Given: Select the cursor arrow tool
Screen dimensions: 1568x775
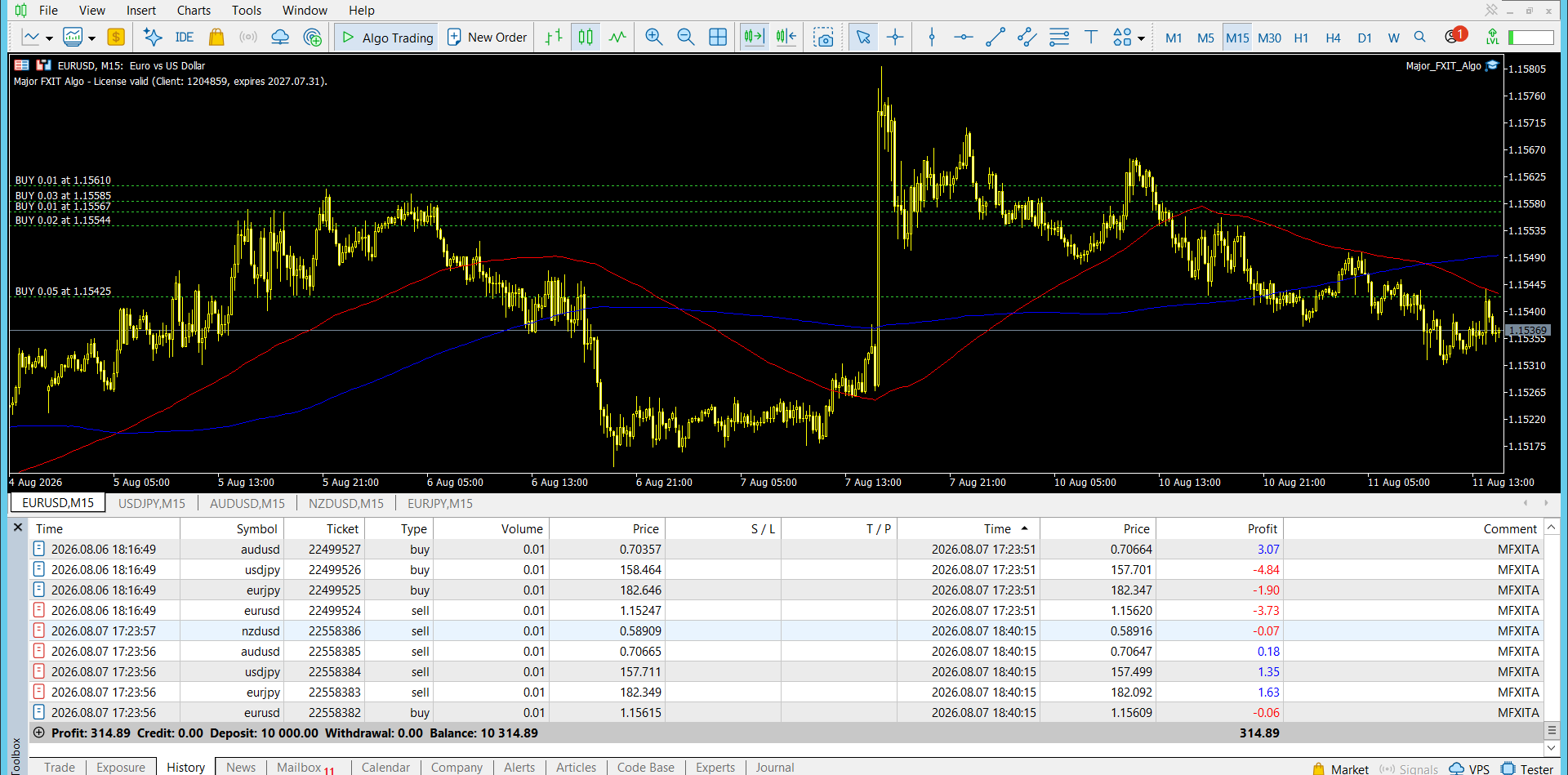Looking at the screenshot, I should (863, 37).
